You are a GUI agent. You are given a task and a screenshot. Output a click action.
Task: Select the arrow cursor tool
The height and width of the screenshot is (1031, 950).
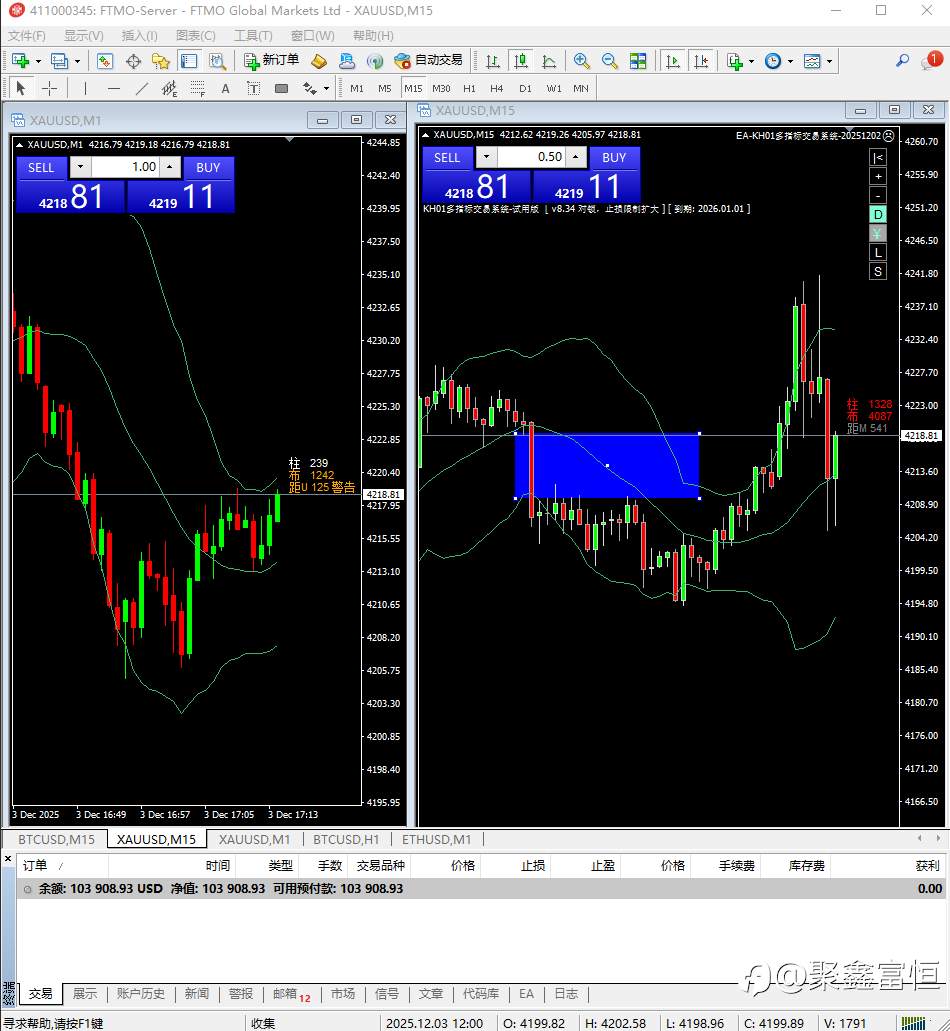[x=20, y=88]
